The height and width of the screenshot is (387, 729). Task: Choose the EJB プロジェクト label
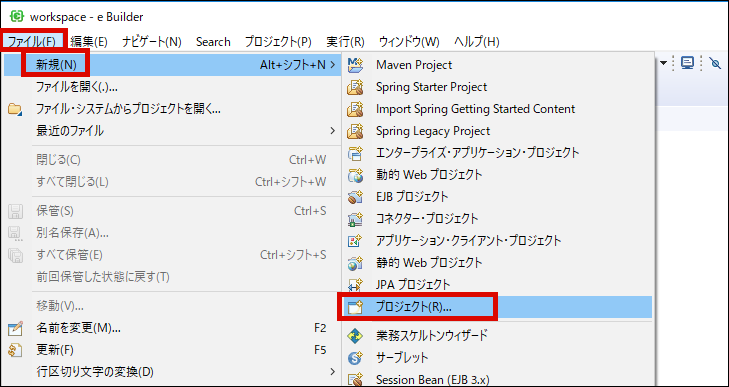click(x=412, y=197)
